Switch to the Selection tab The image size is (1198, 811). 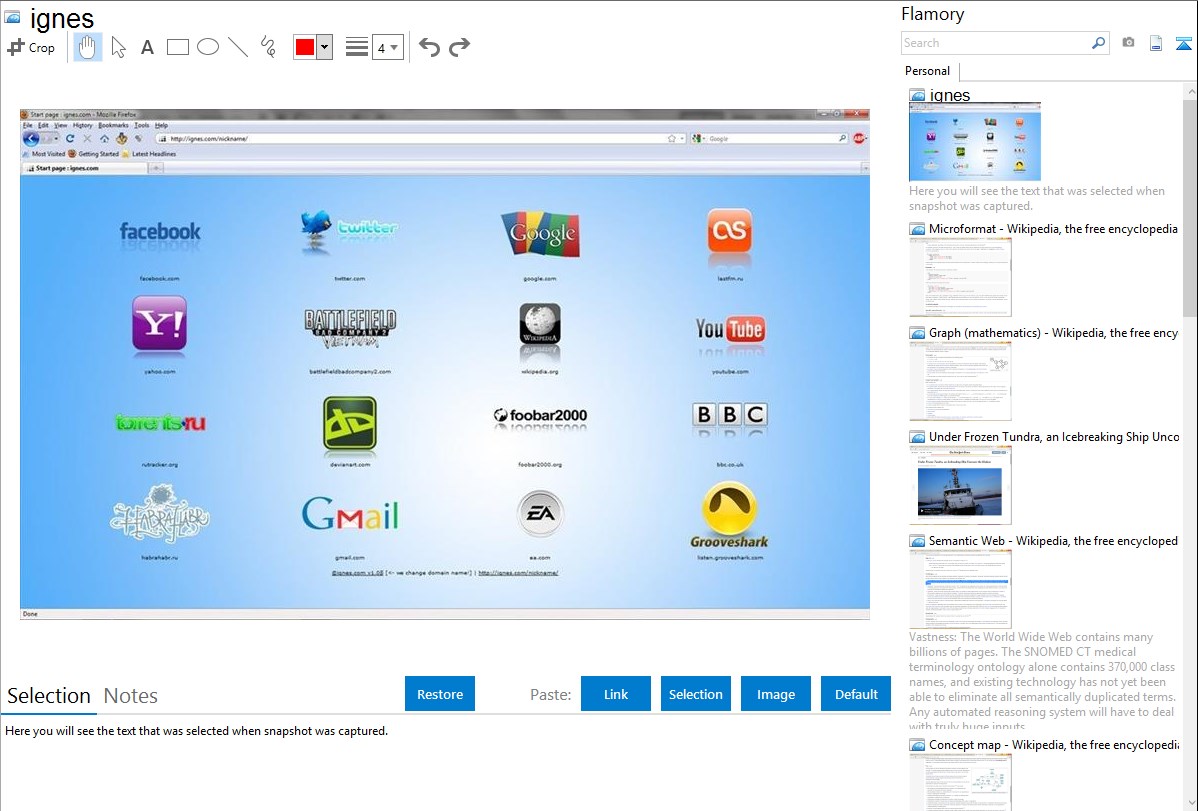[x=49, y=696]
